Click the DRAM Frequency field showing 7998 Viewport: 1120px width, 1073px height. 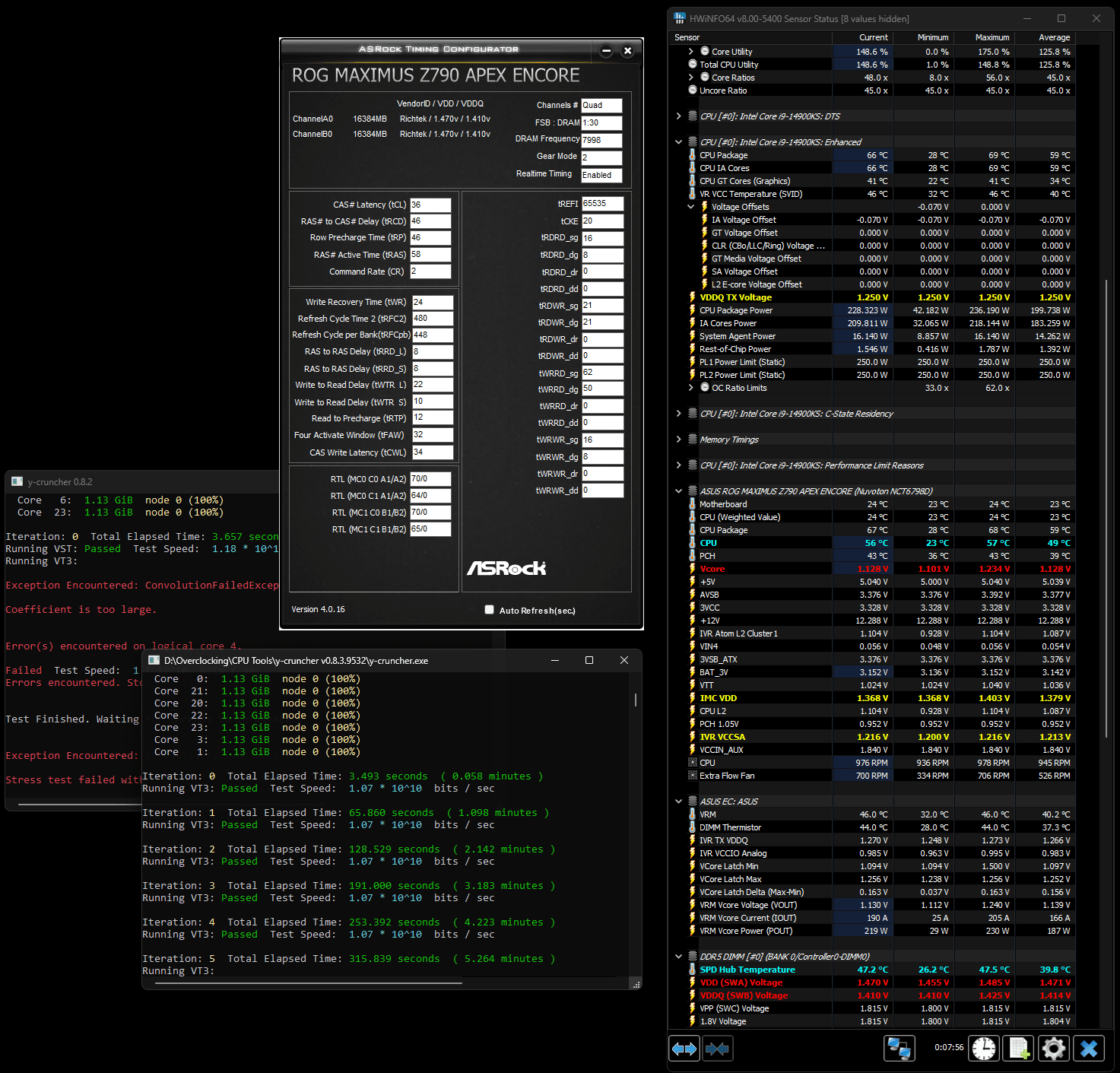(x=601, y=140)
